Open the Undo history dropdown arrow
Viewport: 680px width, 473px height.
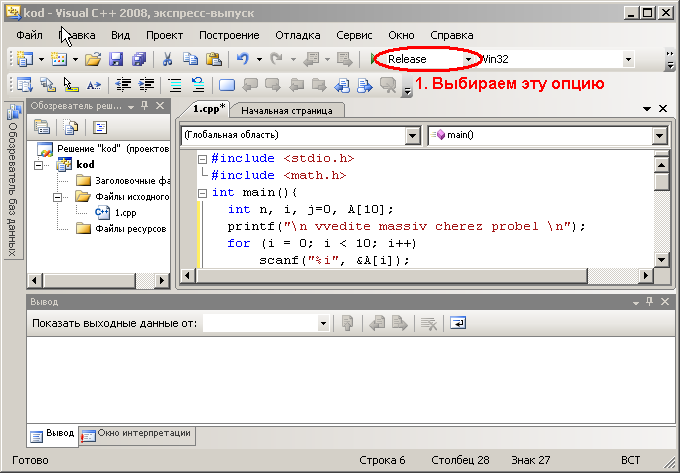(x=259, y=59)
